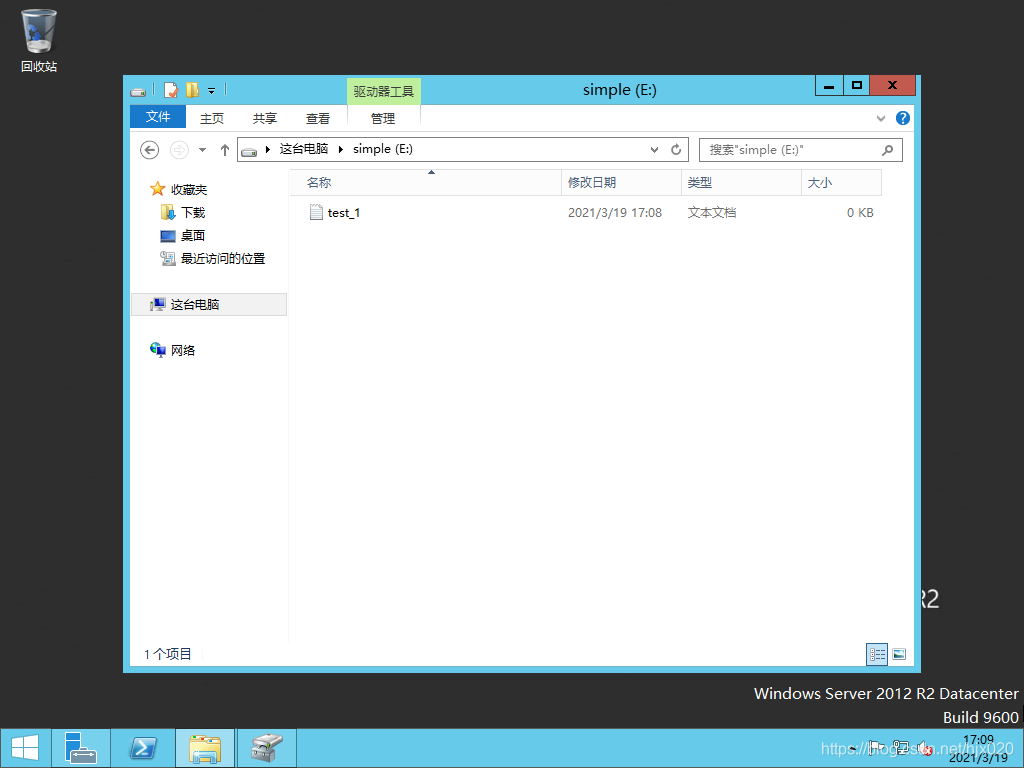Open Help with the question mark icon
This screenshot has height=768, width=1024.
coord(903,118)
